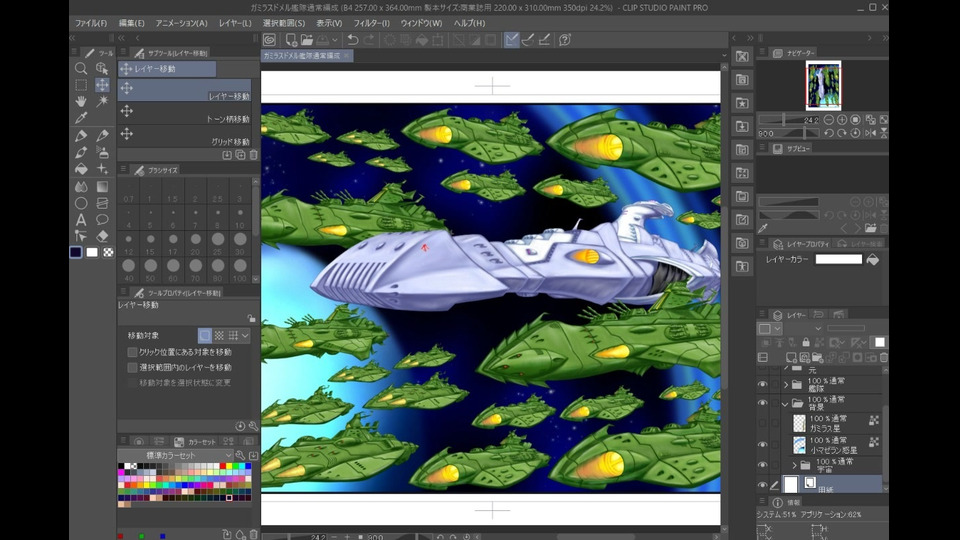Select the Operation object tool
Viewport: 960px width, 540px height.
(x=102, y=69)
